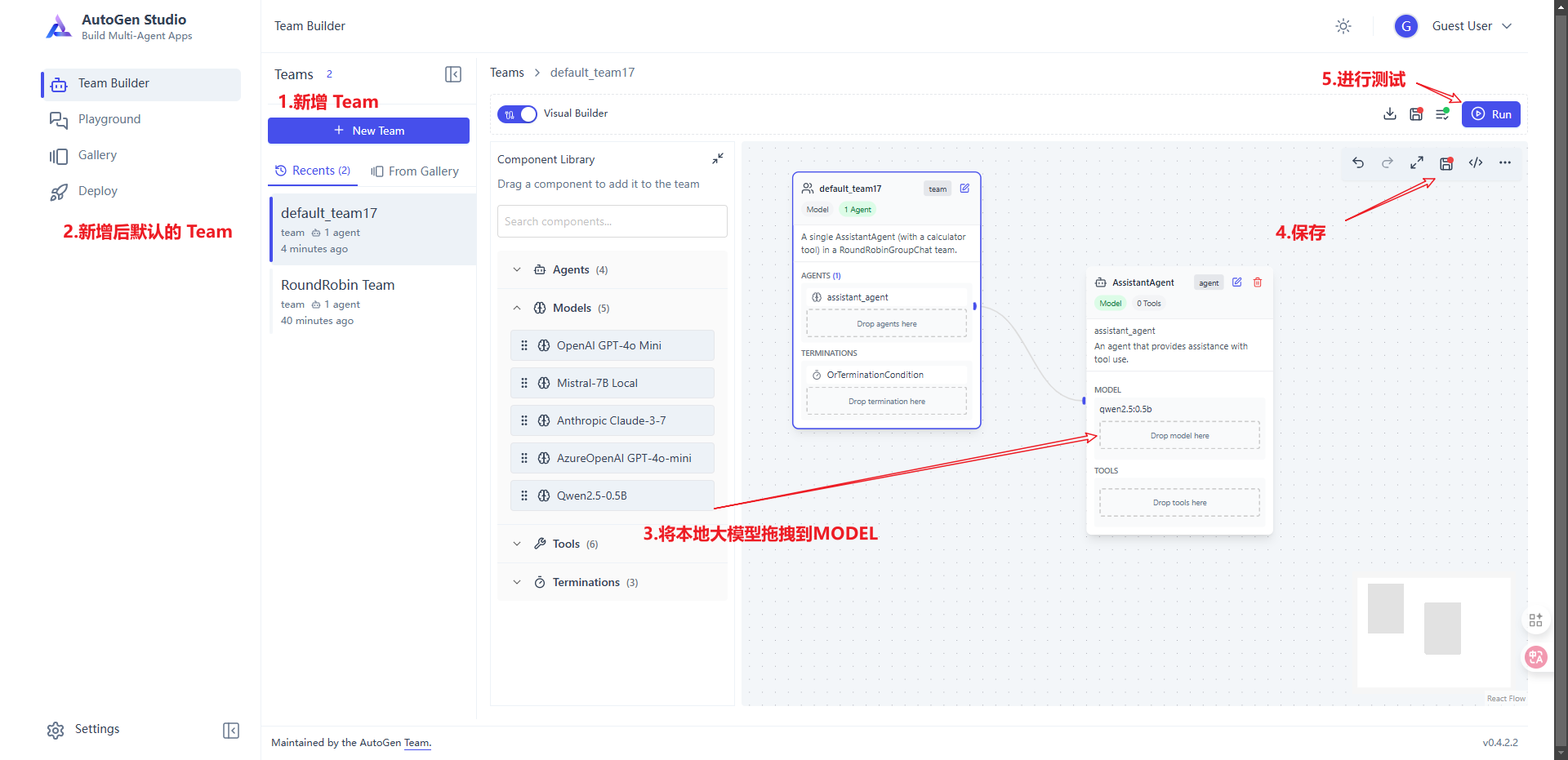The image size is (1568, 760).
Task: Enter fullscreen canvas mode
Action: point(1417,162)
